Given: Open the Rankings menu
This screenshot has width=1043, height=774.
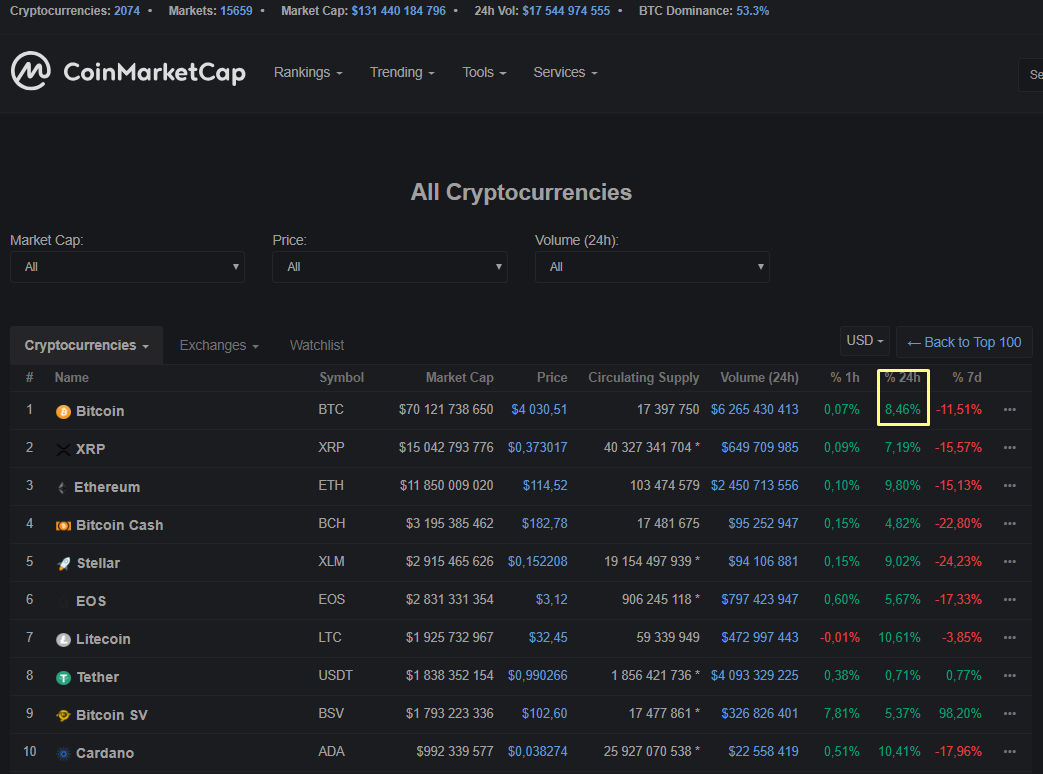Looking at the screenshot, I should click(308, 72).
